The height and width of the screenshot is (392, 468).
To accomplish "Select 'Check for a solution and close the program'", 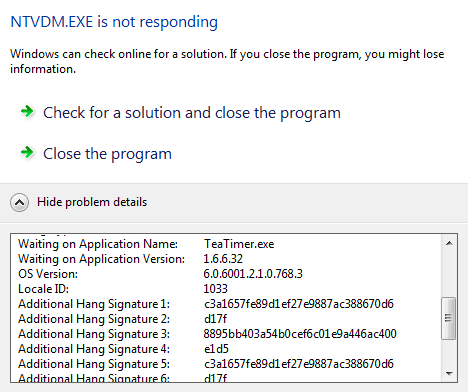I will pyautogui.click(x=192, y=113).
